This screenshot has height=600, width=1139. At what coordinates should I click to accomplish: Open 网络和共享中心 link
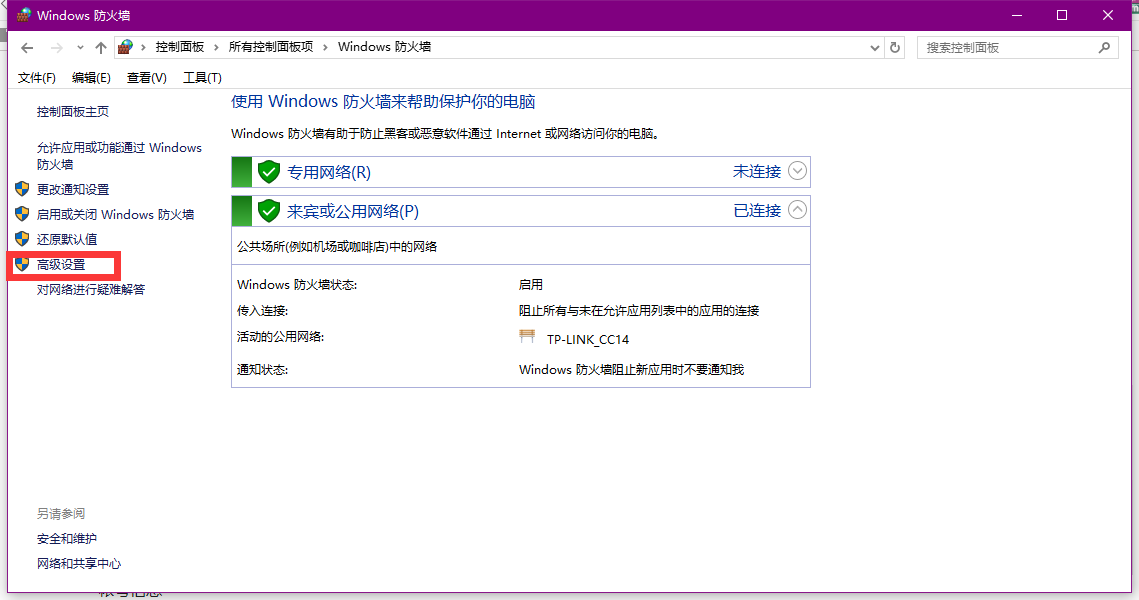79,564
